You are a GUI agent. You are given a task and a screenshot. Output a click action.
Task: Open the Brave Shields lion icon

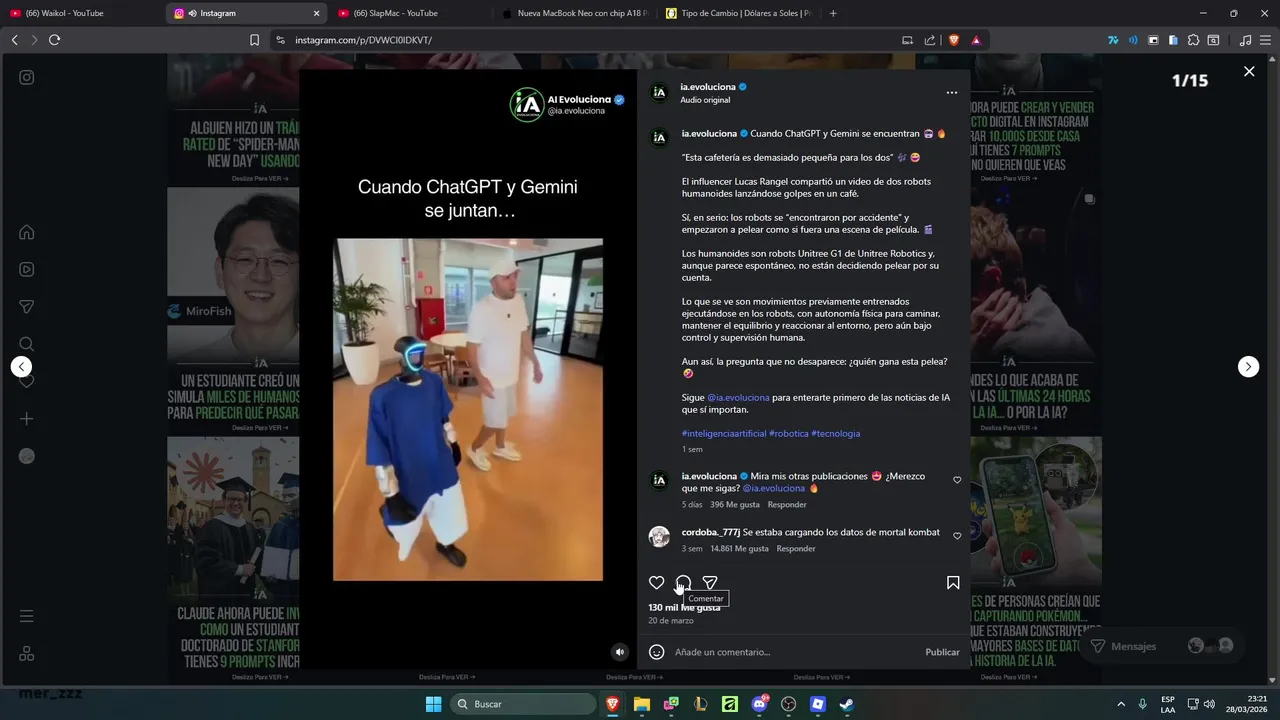pyautogui.click(x=953, y=40)
